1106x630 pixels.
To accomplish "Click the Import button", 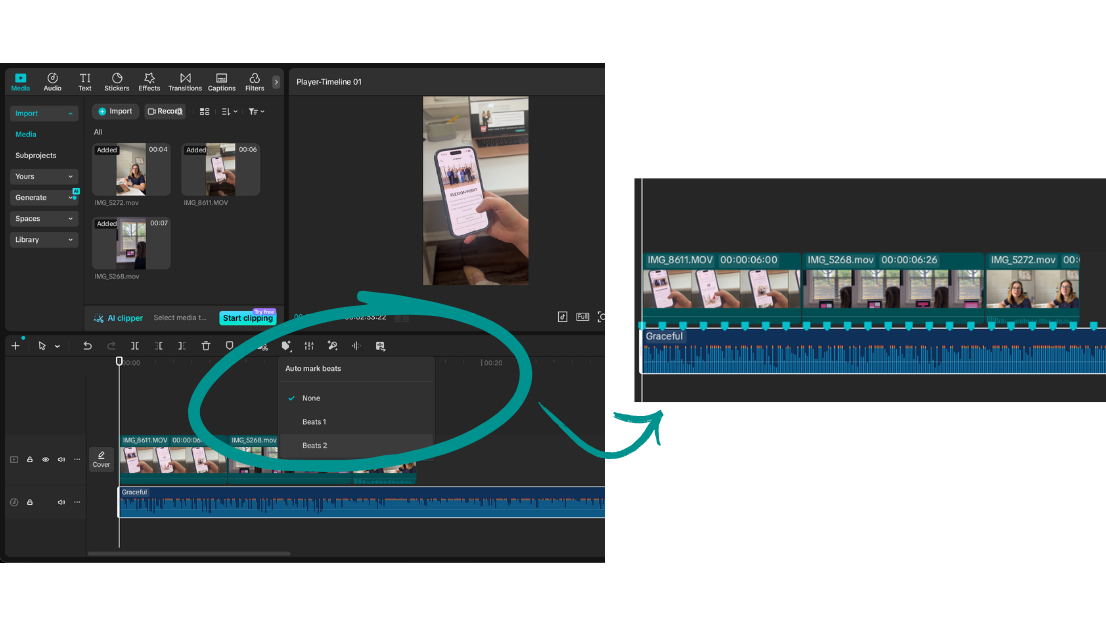I will click(115, 111).
